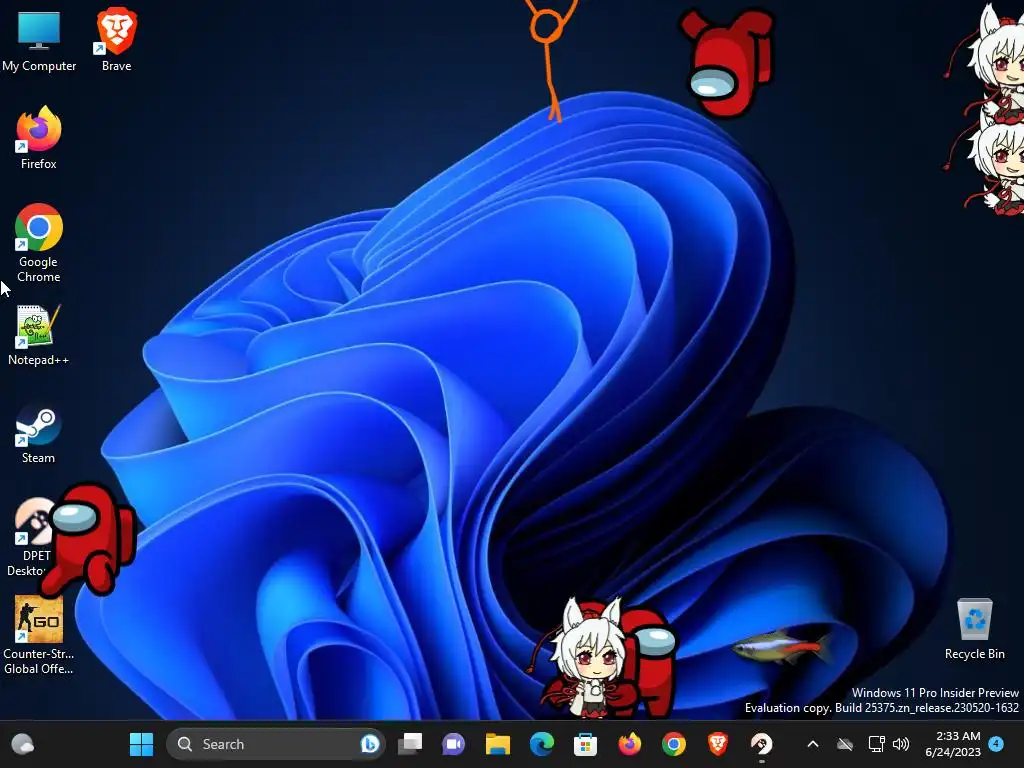This screenshot has width=1024, height=768.
Task: Open the notification badge showing 4
Action: tap(996, 743)
